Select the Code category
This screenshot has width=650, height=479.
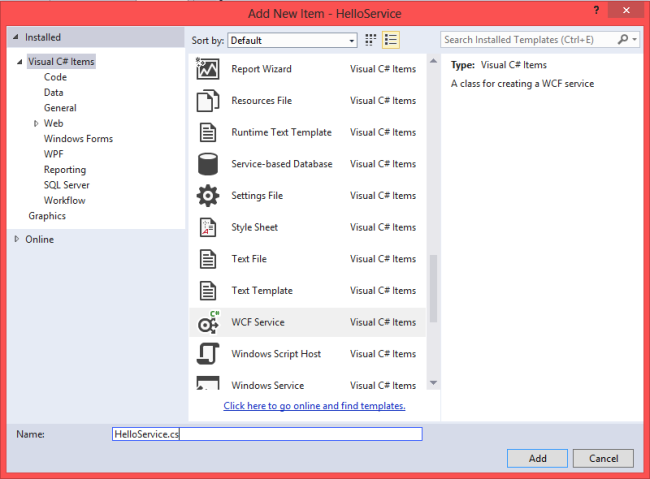[x=55, y=77]
